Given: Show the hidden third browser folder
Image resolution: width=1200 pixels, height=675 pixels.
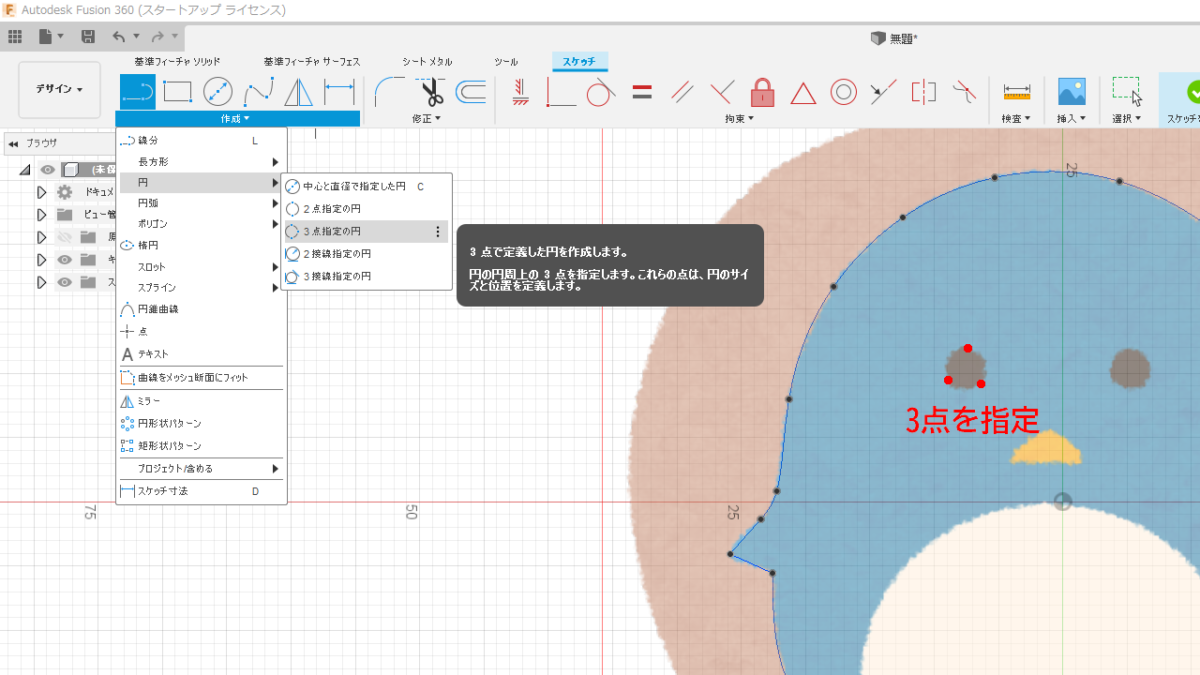Looking at the screenshot, I should [65, 237].
